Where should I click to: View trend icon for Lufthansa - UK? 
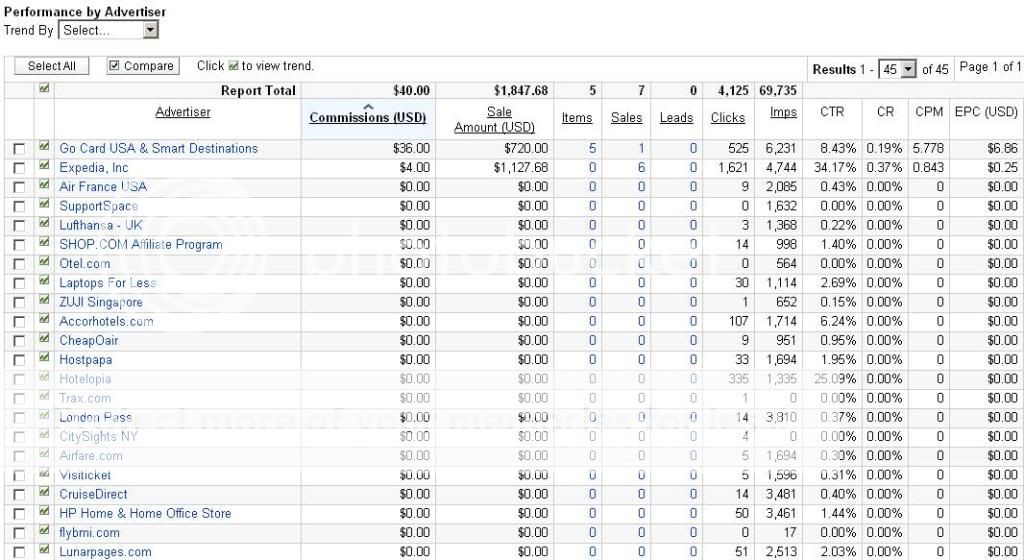[44, 223]
